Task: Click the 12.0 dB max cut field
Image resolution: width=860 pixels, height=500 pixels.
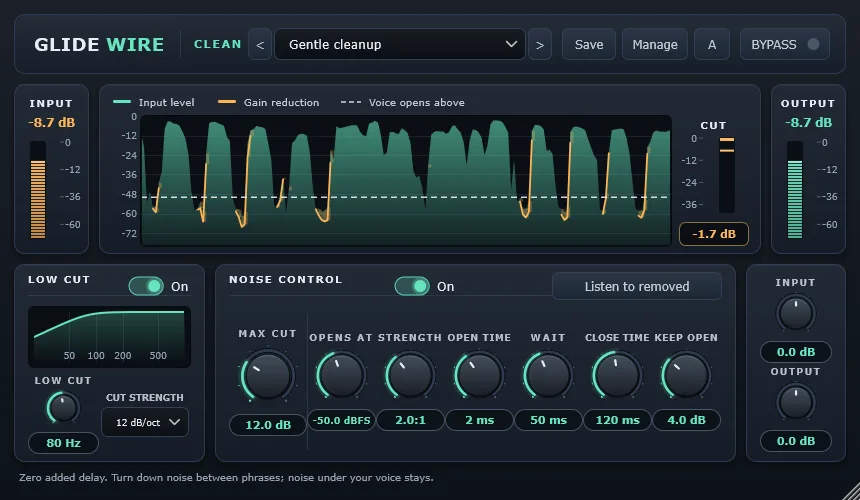Action: click(x=268, y=425)
